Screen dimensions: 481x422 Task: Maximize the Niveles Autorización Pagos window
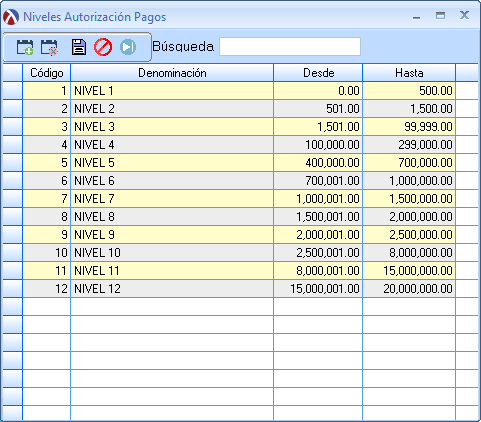click(x=440, y=15)
